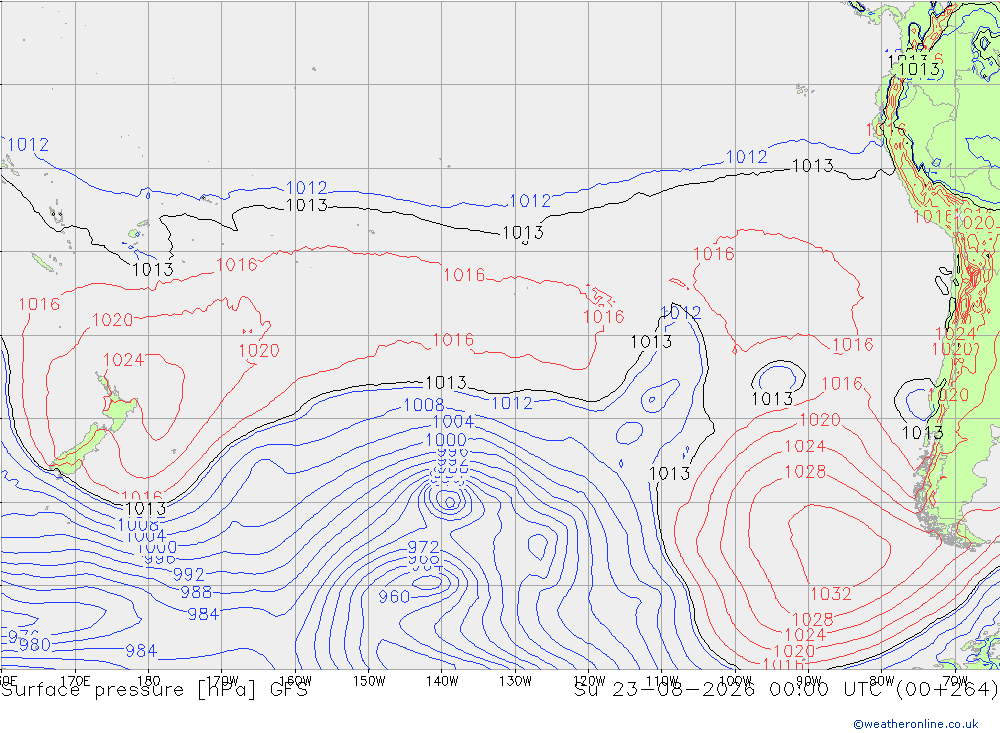The height and width of the screenshot is (733, 1000).
Task: Select the 80W longitude axis label
Action: coord(882,681)
